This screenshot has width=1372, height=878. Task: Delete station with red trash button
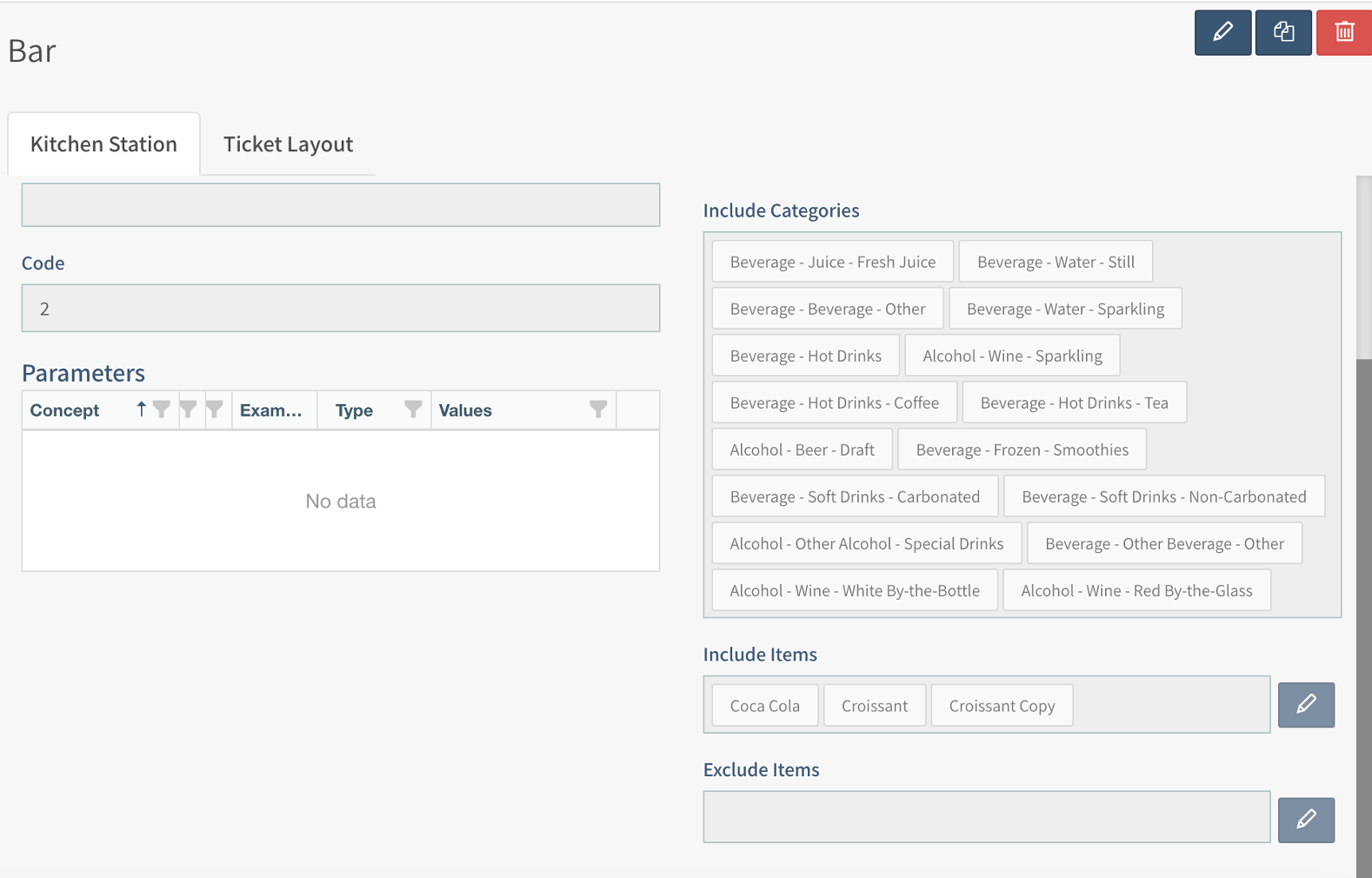tap(1343, 33)
